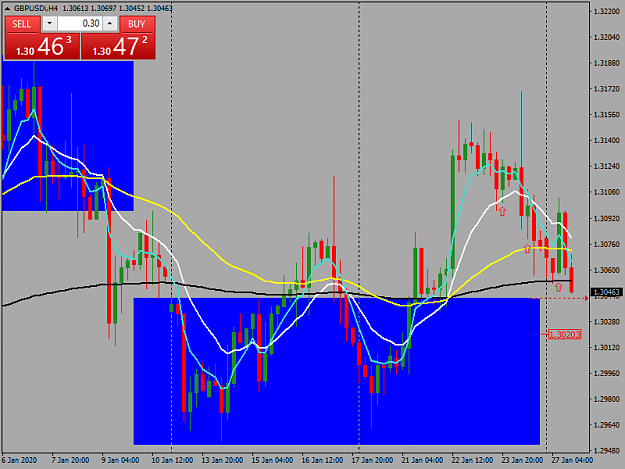Decrease lot size with down arrow
Screen dimensions: 625x469
coord(49,24)
